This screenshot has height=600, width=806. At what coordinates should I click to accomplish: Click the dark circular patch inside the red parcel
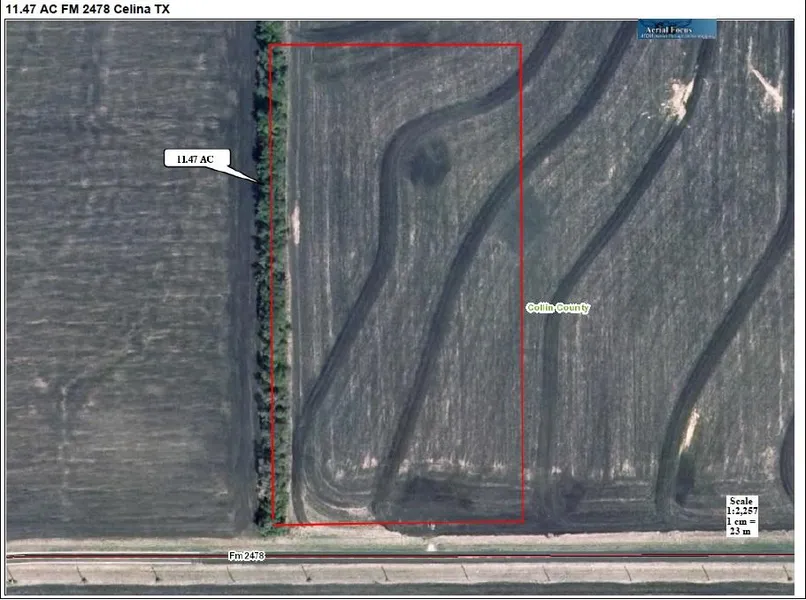(430, 160)
